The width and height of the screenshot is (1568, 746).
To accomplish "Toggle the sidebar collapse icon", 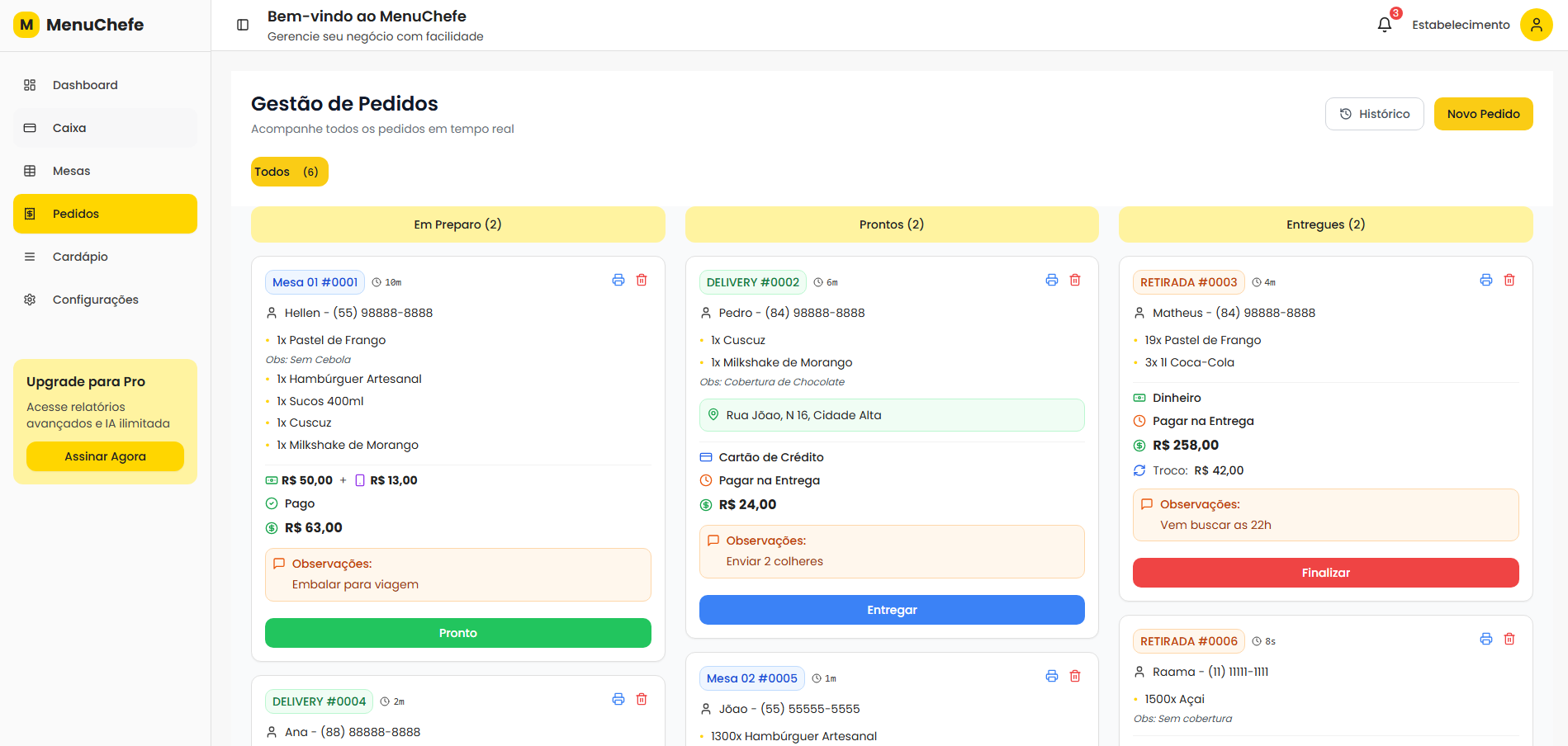I will click(243, 25).
